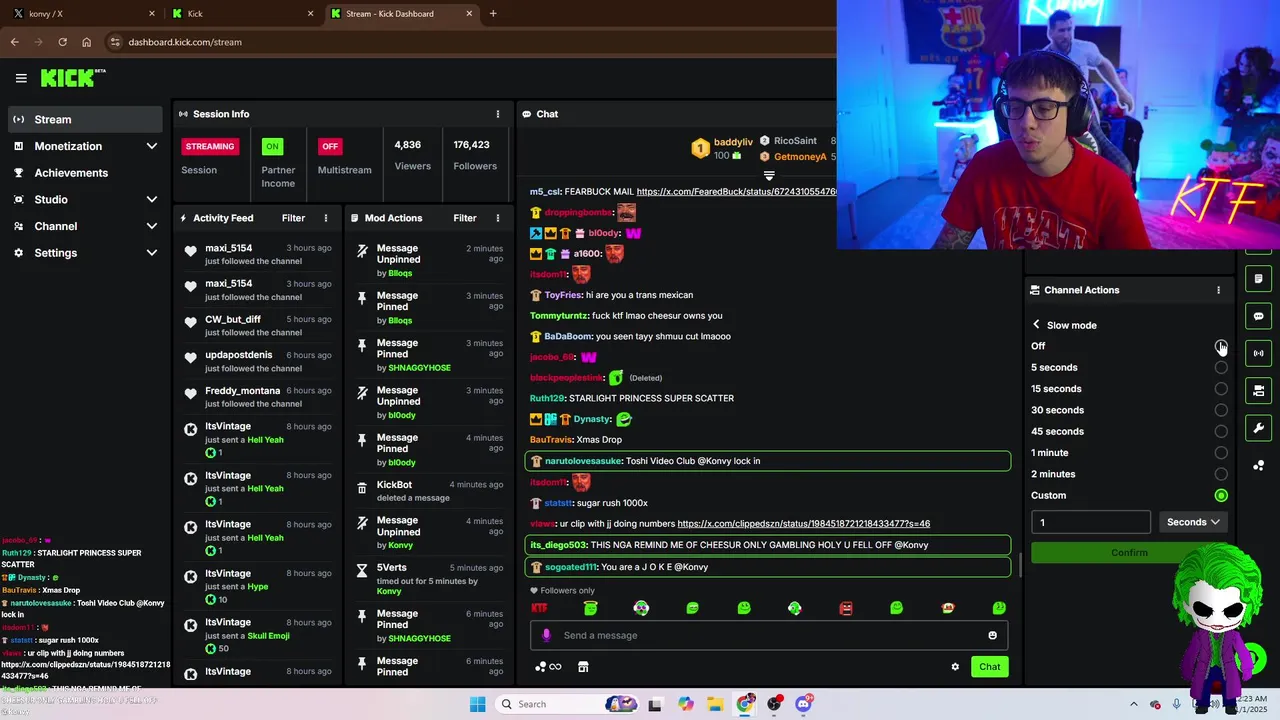Open Channel Actions three-dot options
Image resolution: width=1280 pixels, height=720 pixels.
click(x=1218, y=290)
